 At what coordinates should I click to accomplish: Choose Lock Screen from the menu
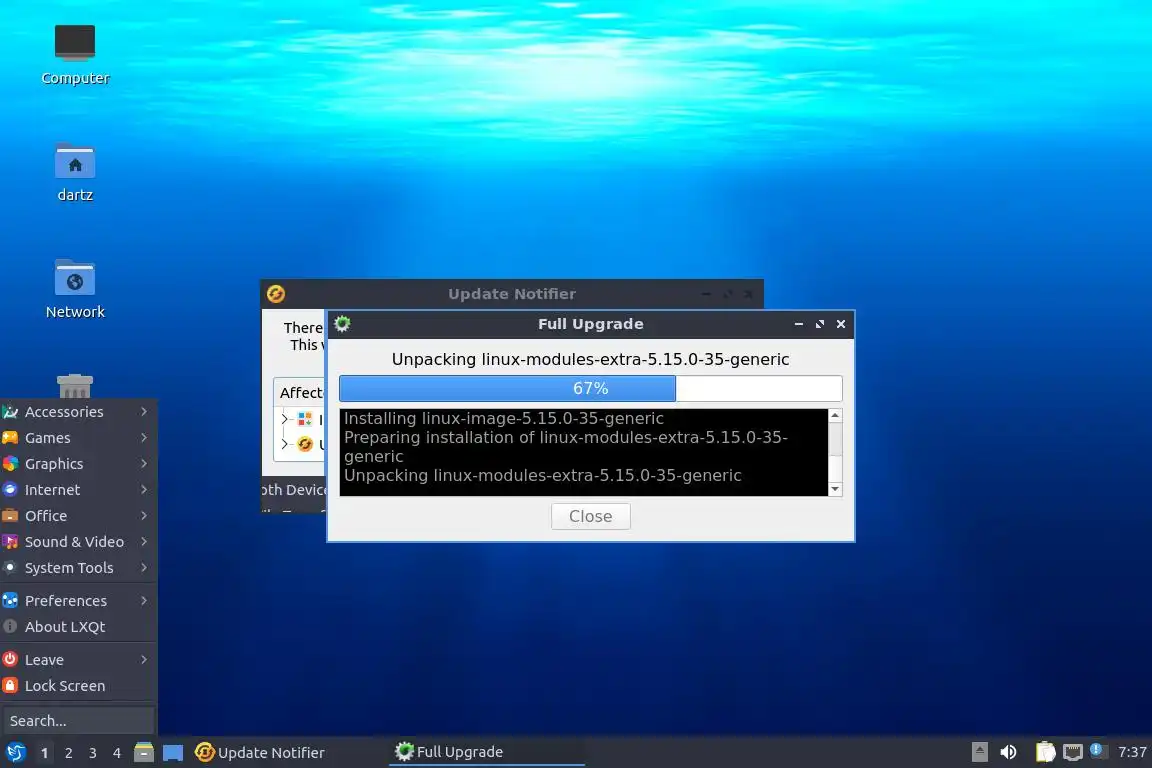click(79, 686)
